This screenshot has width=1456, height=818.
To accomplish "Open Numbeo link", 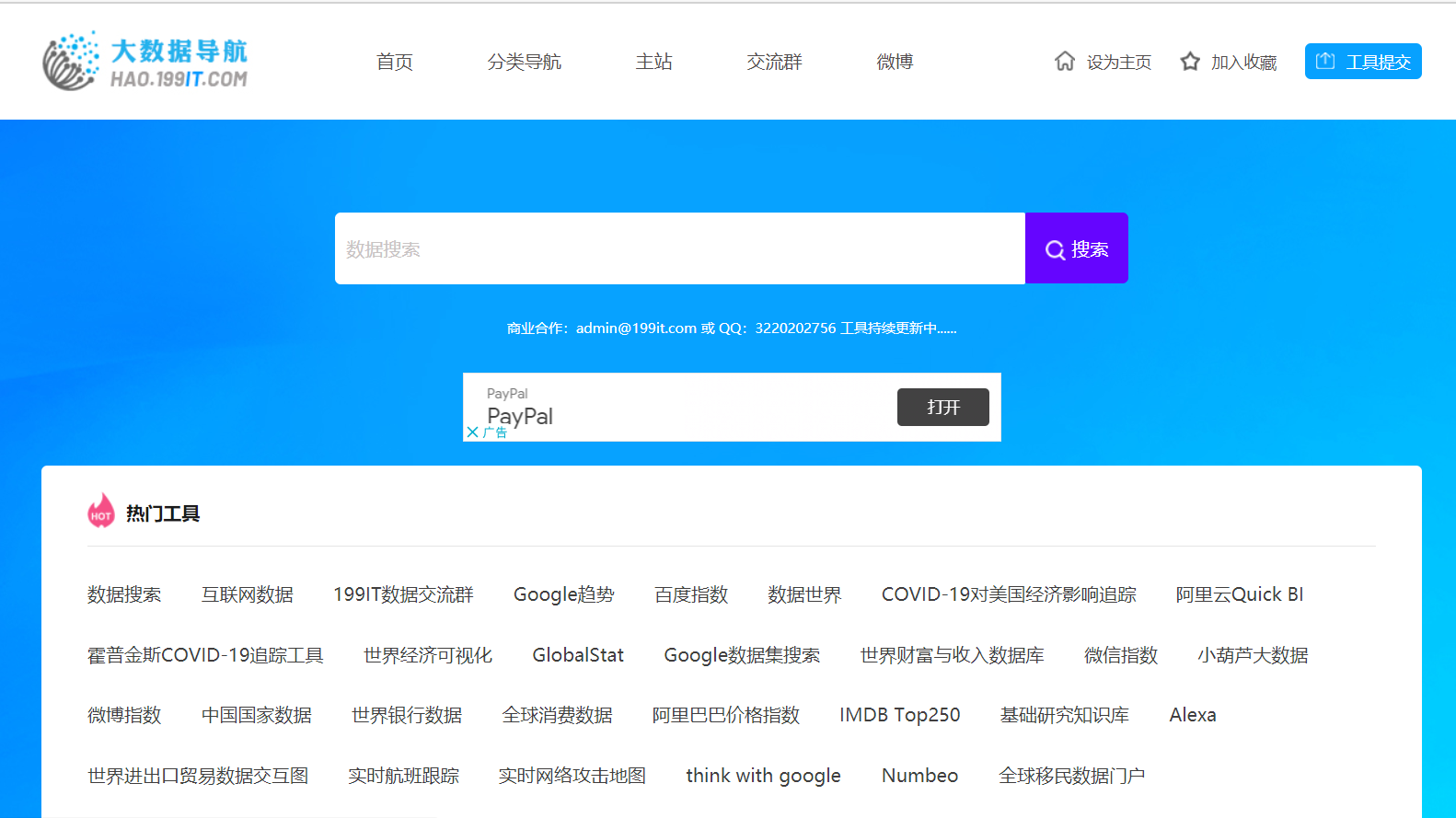I will pyautogui.click(x=920, y=776).
